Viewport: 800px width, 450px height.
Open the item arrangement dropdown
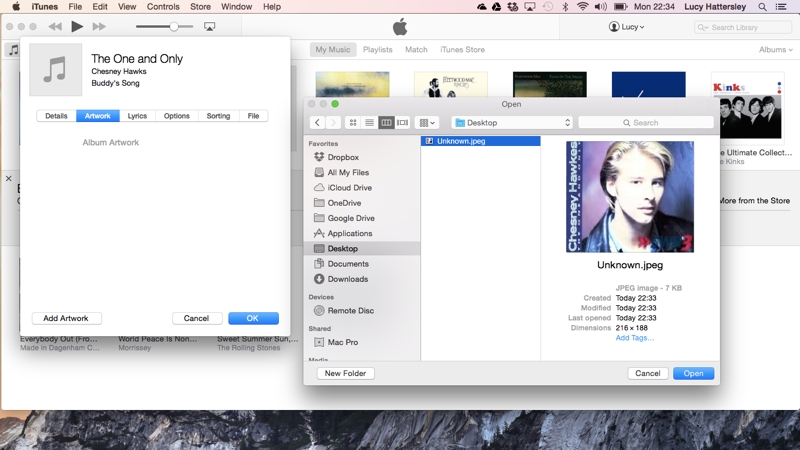pyautogui.click(x=427, y=122)
